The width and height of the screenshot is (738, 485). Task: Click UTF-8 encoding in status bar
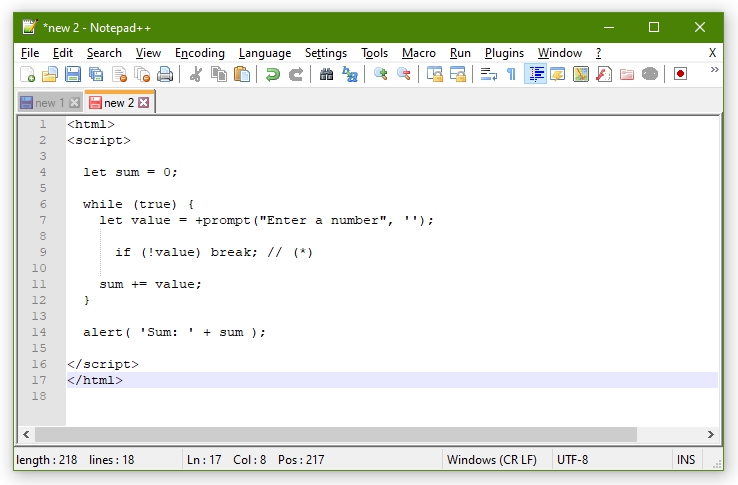click(x=572, y=460)
